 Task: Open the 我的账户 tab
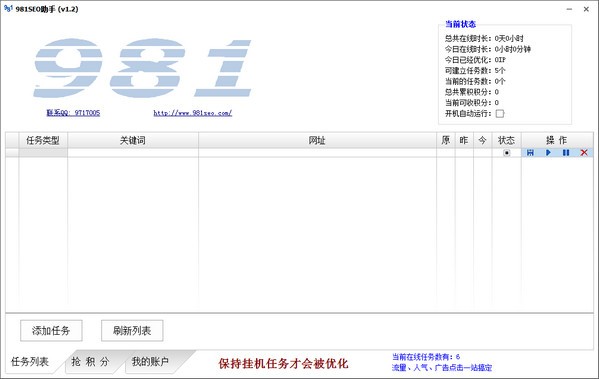click(150, 361)
